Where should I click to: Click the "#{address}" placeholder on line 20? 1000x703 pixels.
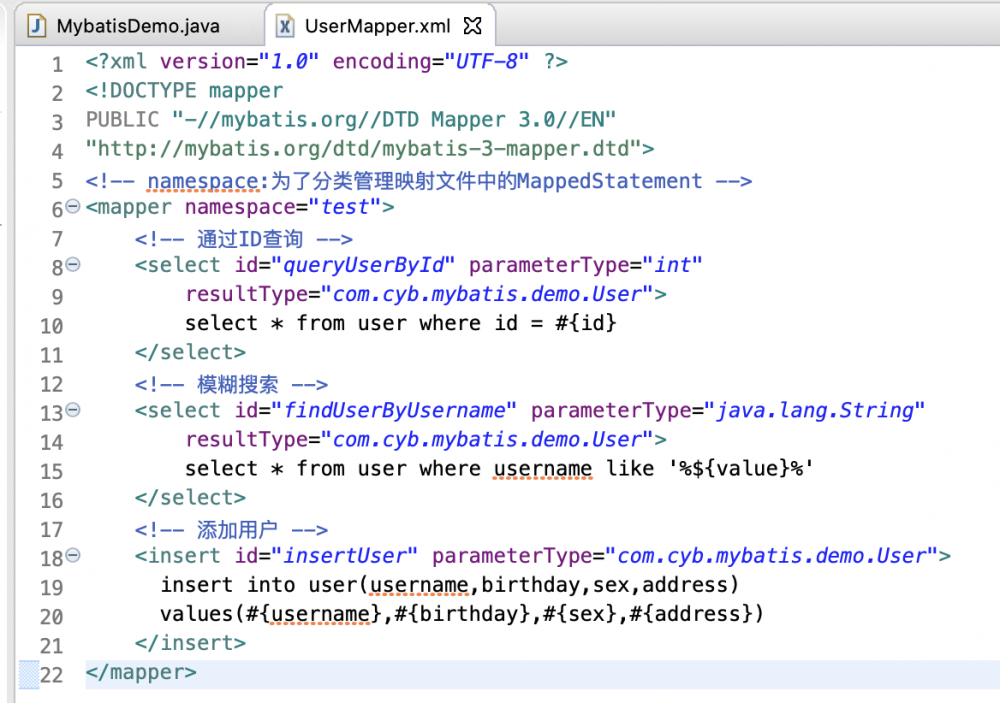[690, 614]
